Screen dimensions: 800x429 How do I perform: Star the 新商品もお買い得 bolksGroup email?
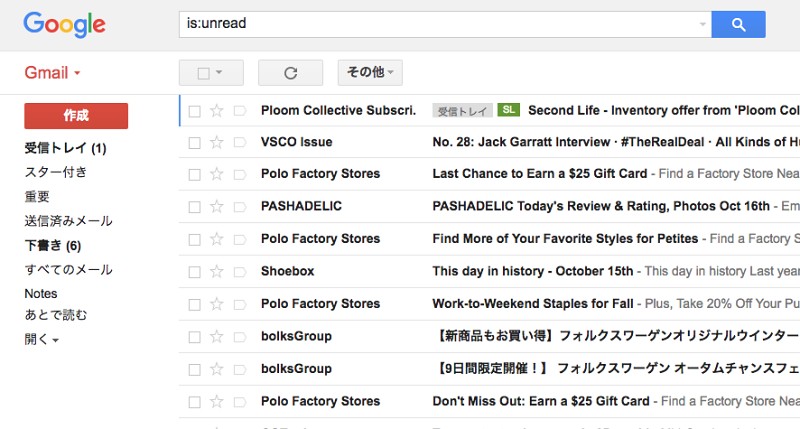pos(217,337)
